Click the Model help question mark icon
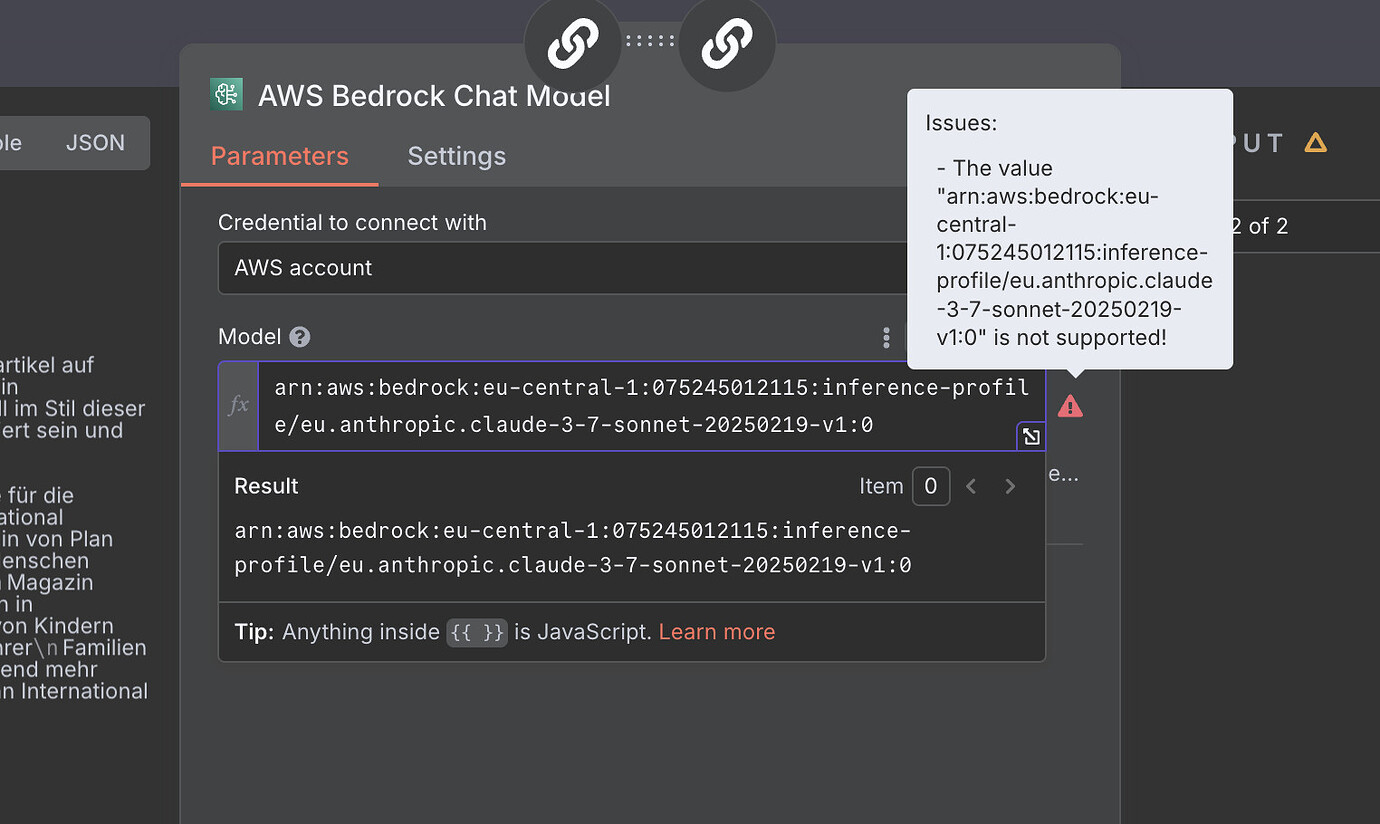The width and height of the screenshot is (1380, 824). coord(299,336)
